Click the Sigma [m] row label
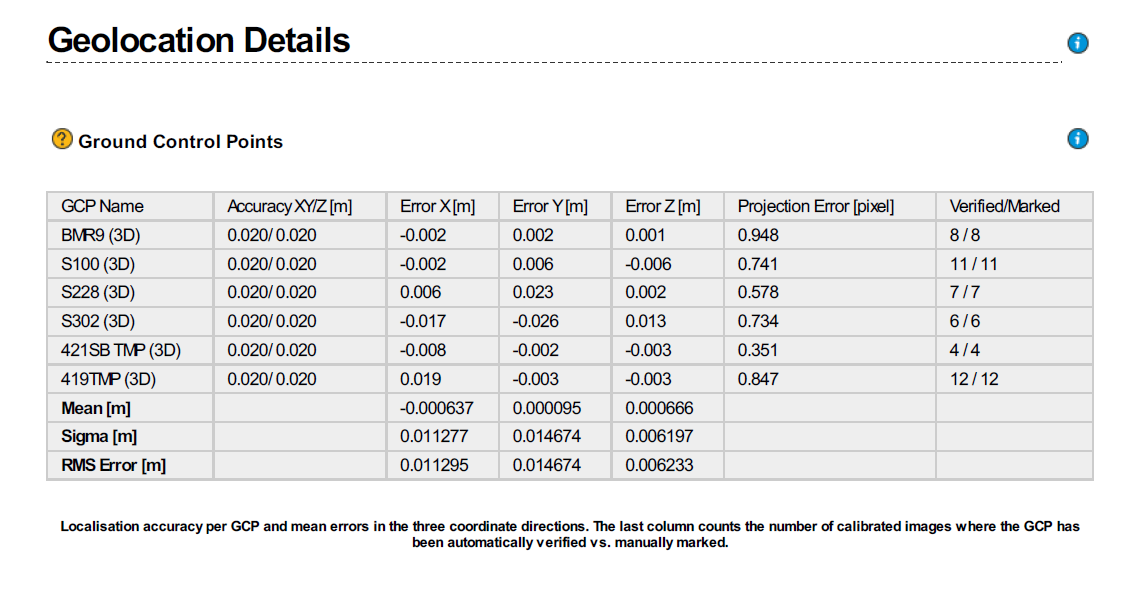The width and height of the screenshot is (1144, 603). click(x=98, y=437)
